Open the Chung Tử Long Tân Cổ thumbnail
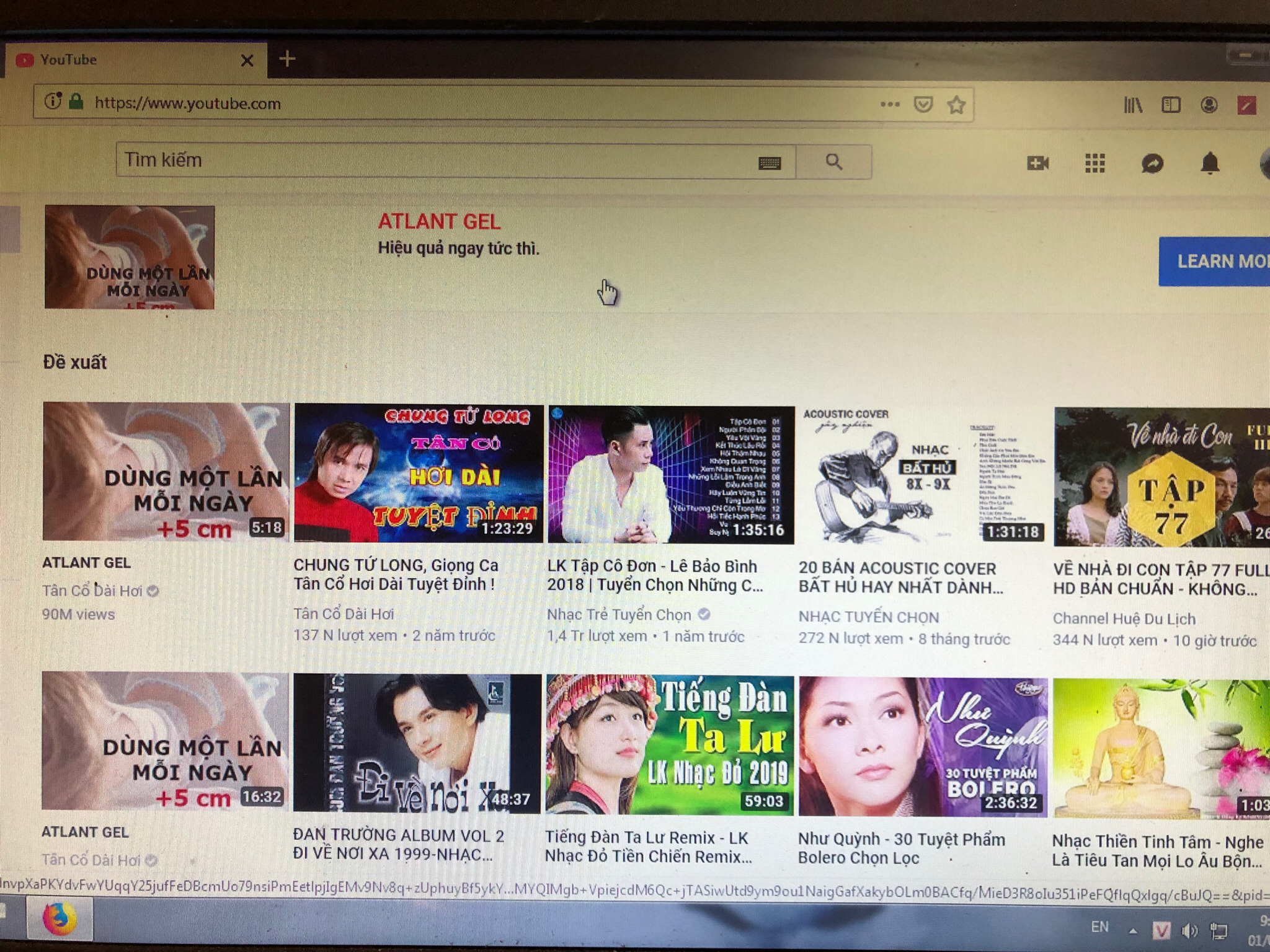1270x952 pixels. click(419, 473)
